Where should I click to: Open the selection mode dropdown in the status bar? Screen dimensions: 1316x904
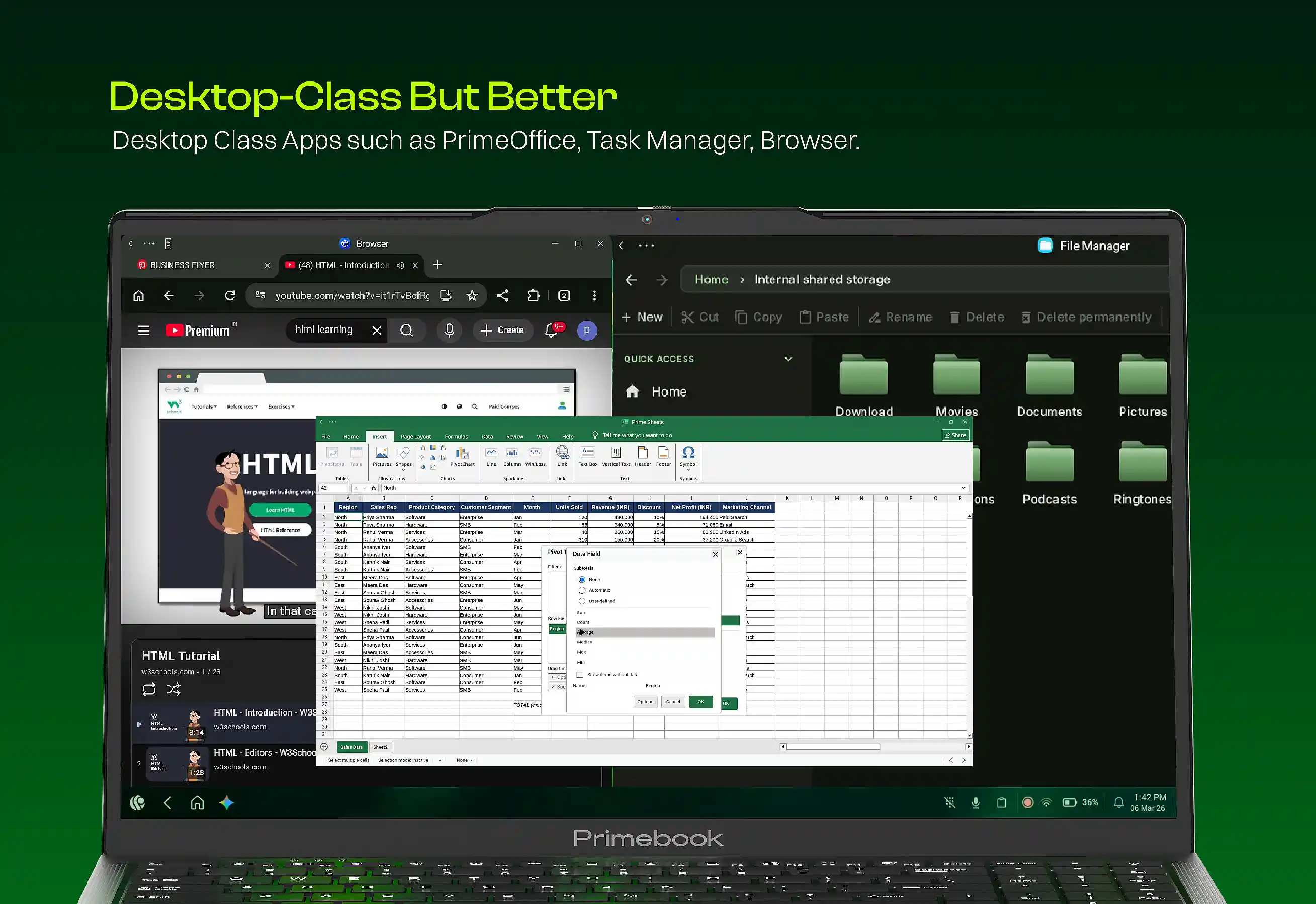point(440,760)
